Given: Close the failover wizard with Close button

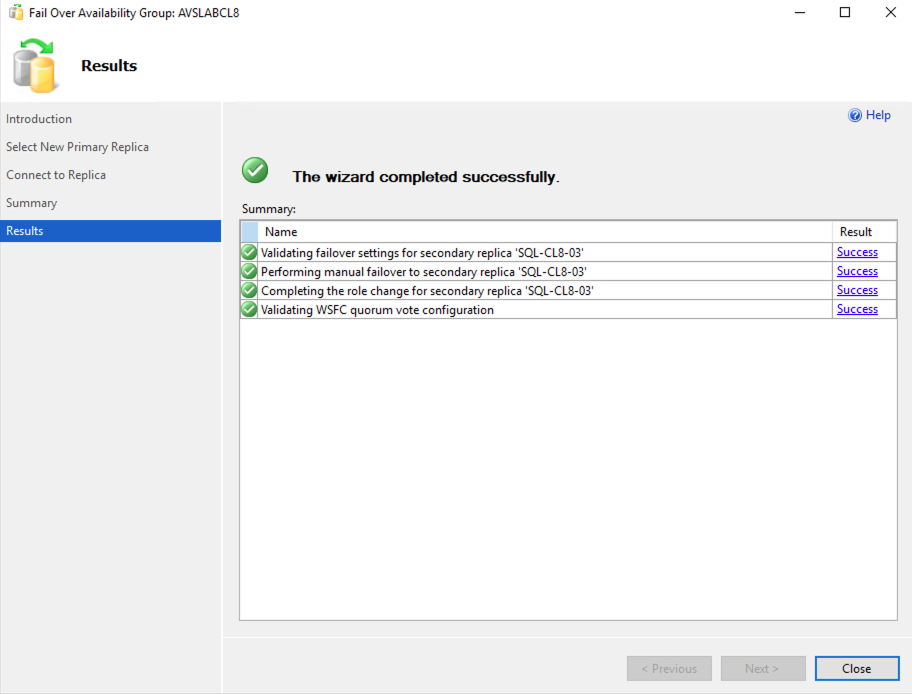Looking at the screenshot, I should click(857, 668).
